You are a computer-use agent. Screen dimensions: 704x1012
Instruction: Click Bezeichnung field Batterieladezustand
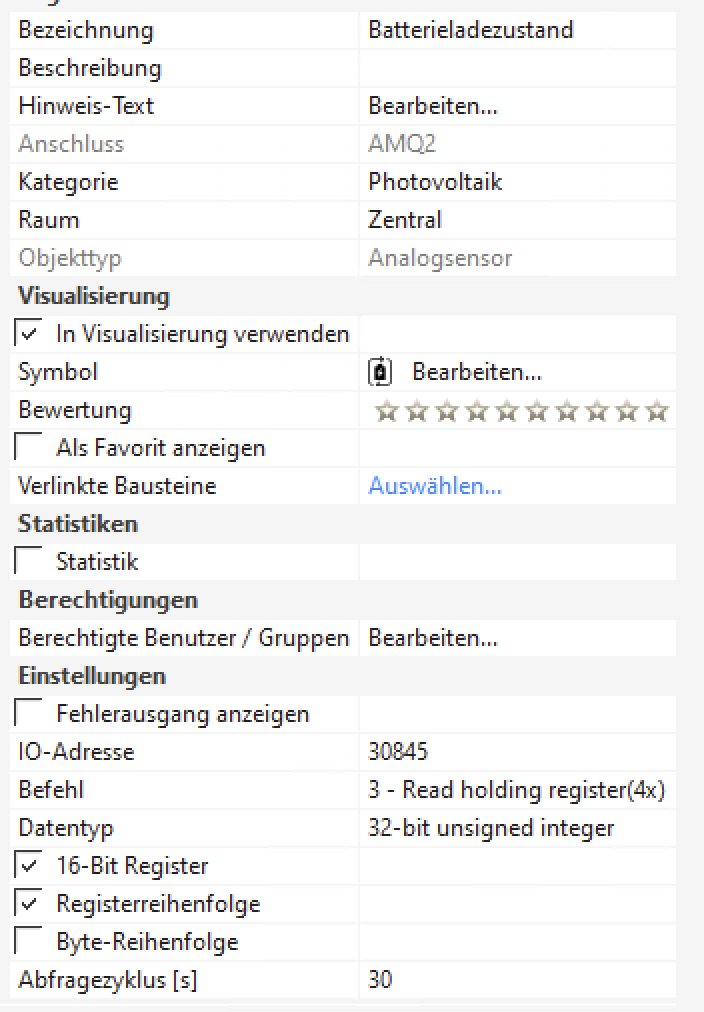coord(518,30)
